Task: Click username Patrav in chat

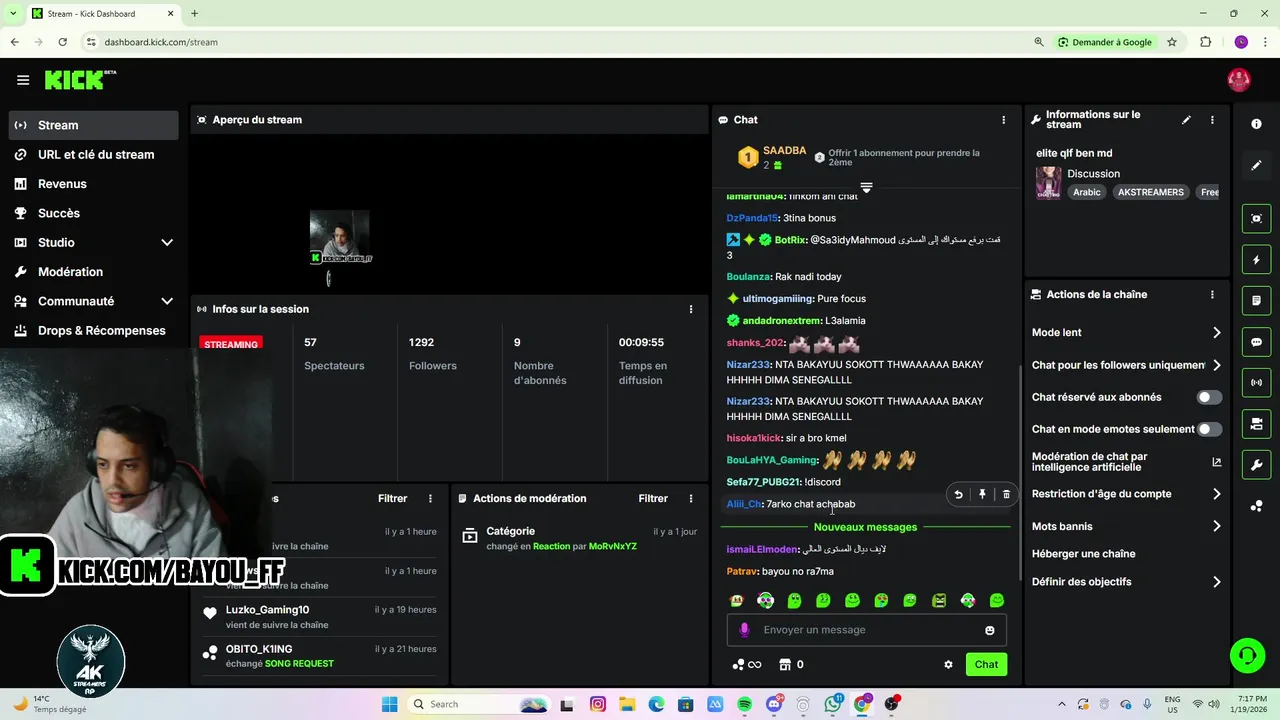Action: coord(741,571)
